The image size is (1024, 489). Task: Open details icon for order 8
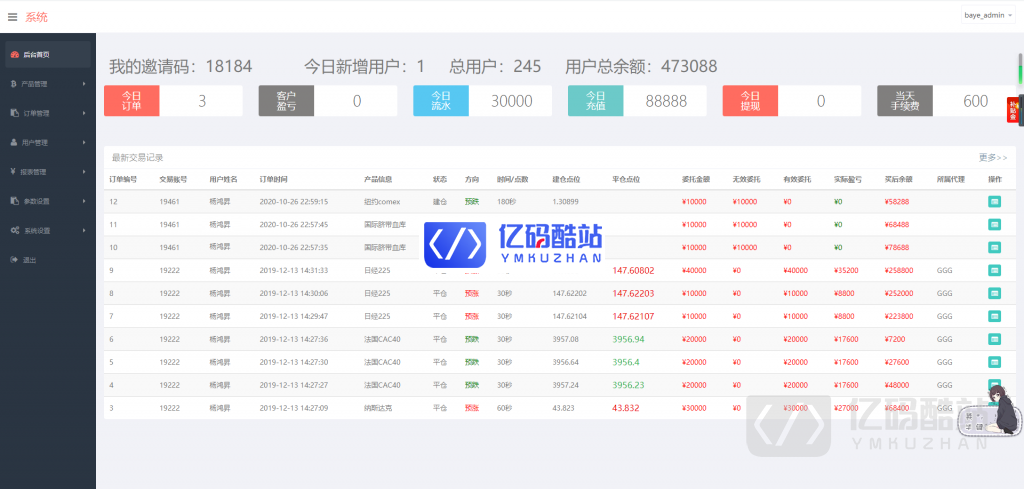[x=994, y=293]
